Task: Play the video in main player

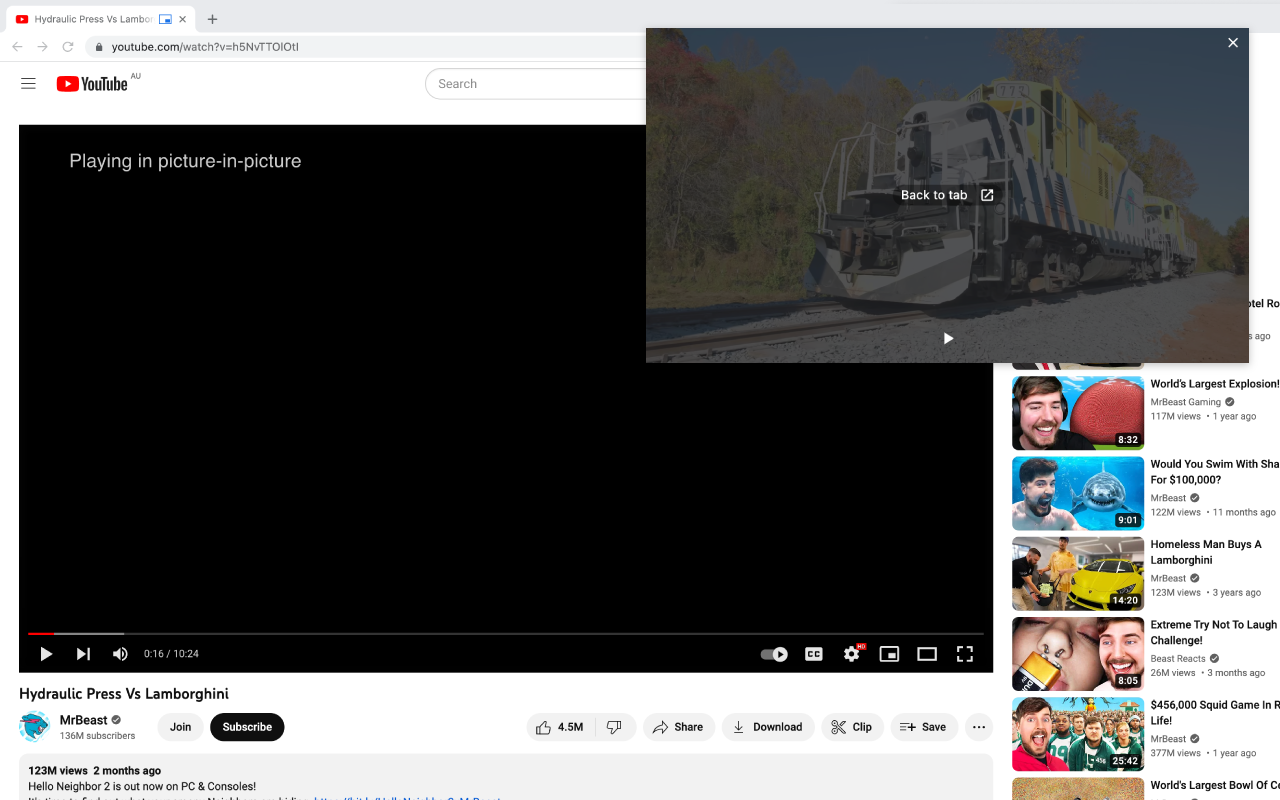Action: (45, 654)
